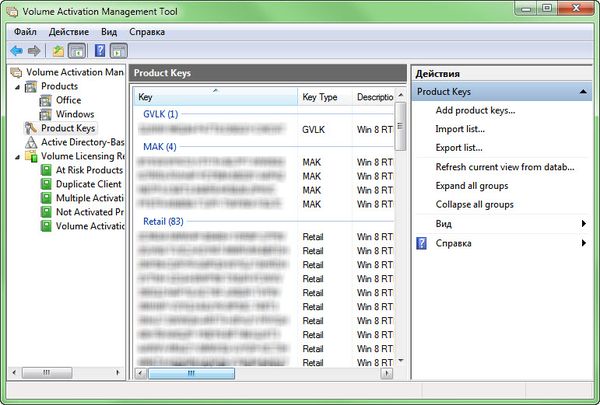This screenshot has height=405, width=600.
Task: Click the Back arrow toolbar icon
Action: click(x=16, y=51)
